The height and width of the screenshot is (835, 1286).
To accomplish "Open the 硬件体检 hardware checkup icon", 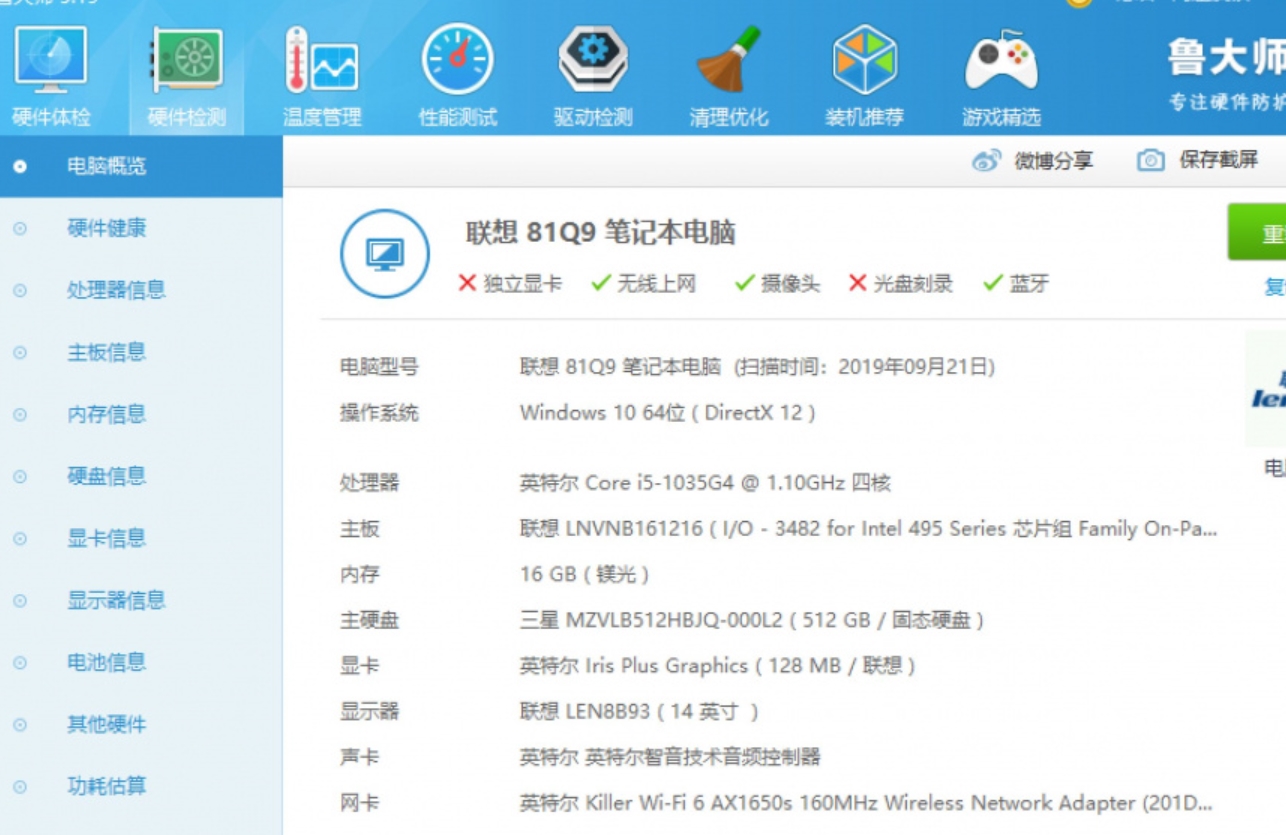I will click(51, 75).
